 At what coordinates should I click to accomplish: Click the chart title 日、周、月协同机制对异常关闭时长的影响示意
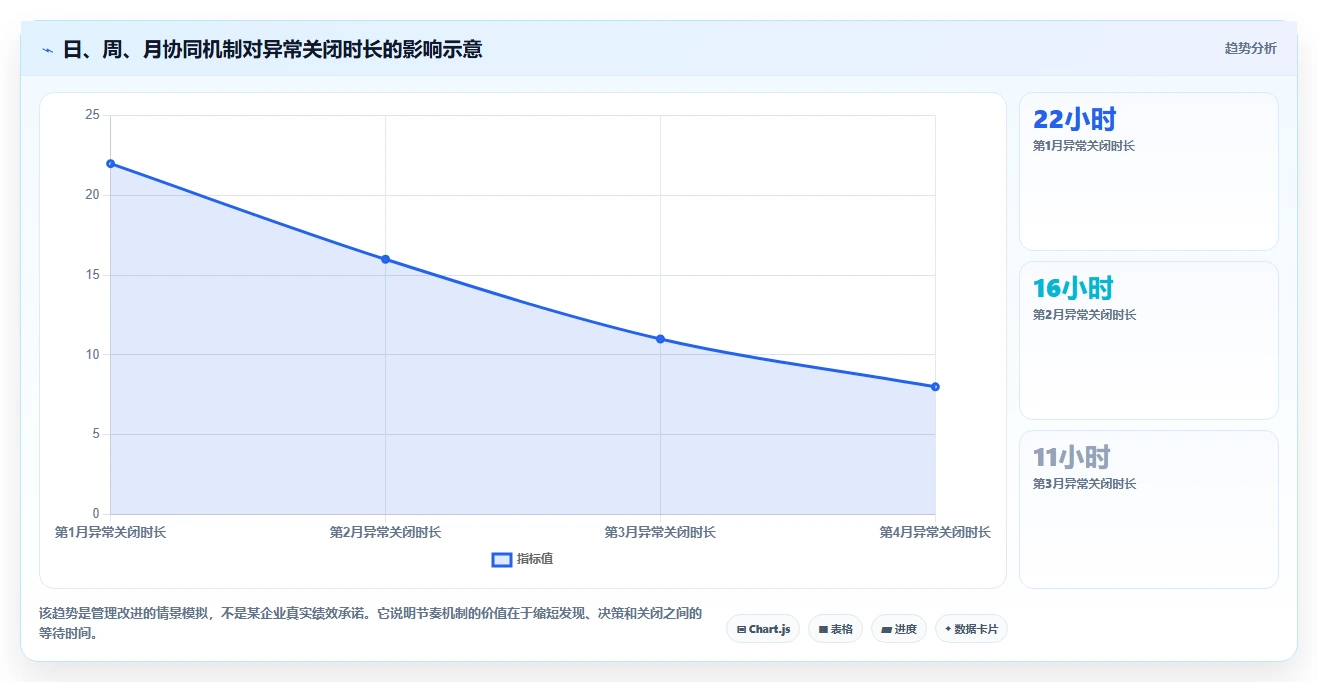(x=272, y=49)
